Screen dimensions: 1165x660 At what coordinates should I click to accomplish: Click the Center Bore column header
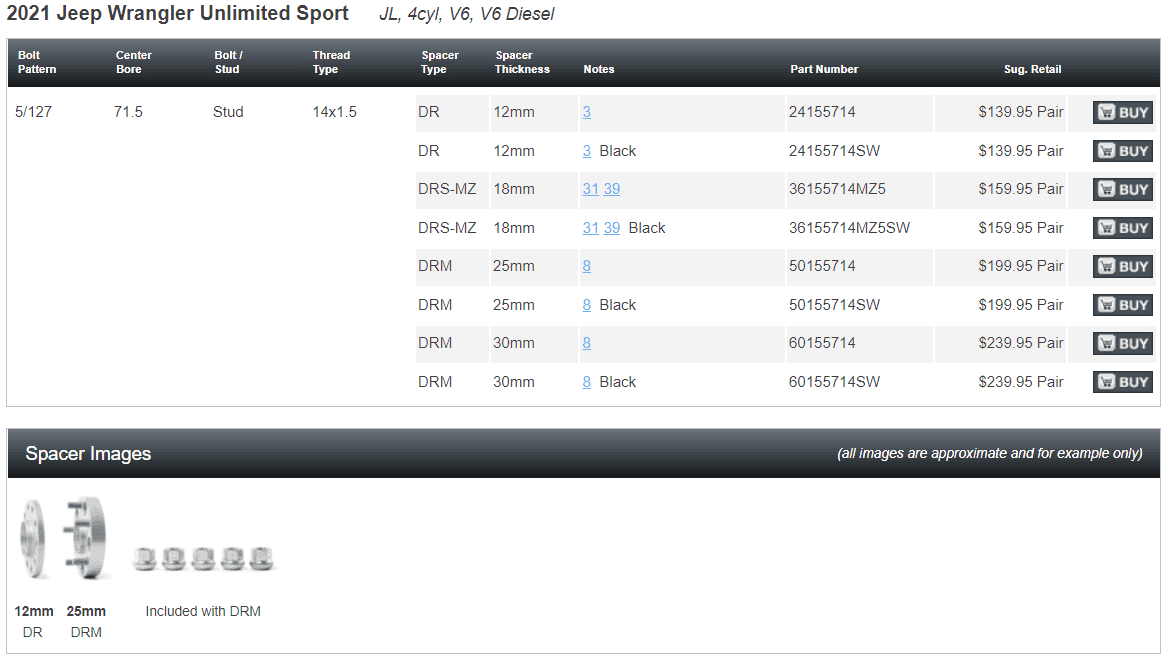[134, 62]
